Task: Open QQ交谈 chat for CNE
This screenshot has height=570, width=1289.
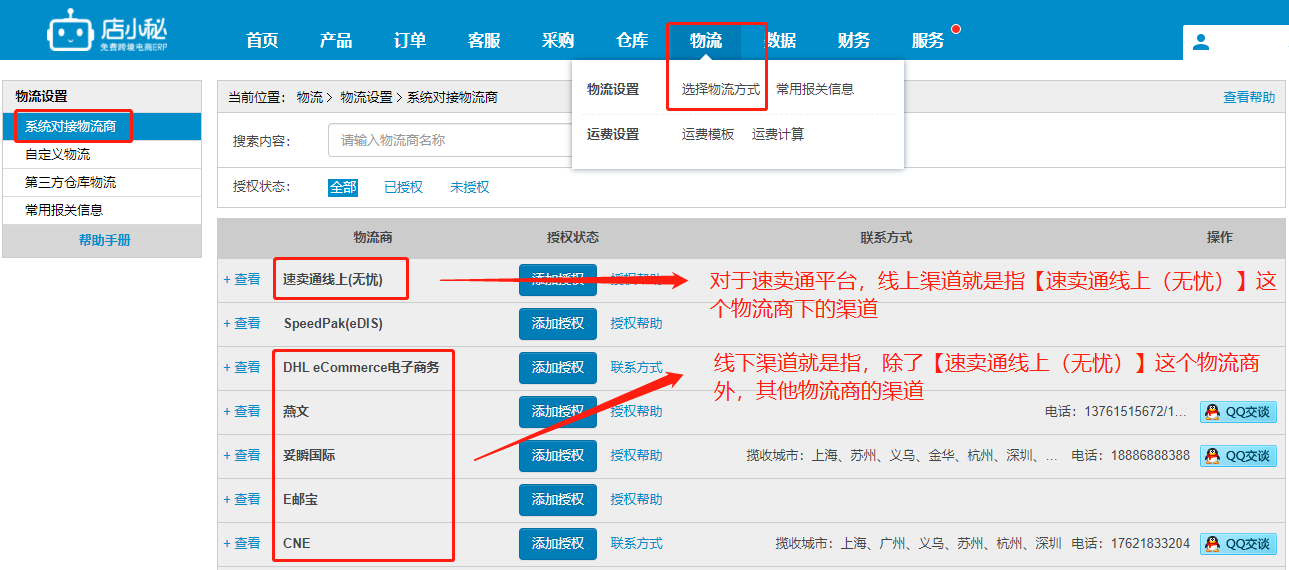Action: click(1238, 544)
